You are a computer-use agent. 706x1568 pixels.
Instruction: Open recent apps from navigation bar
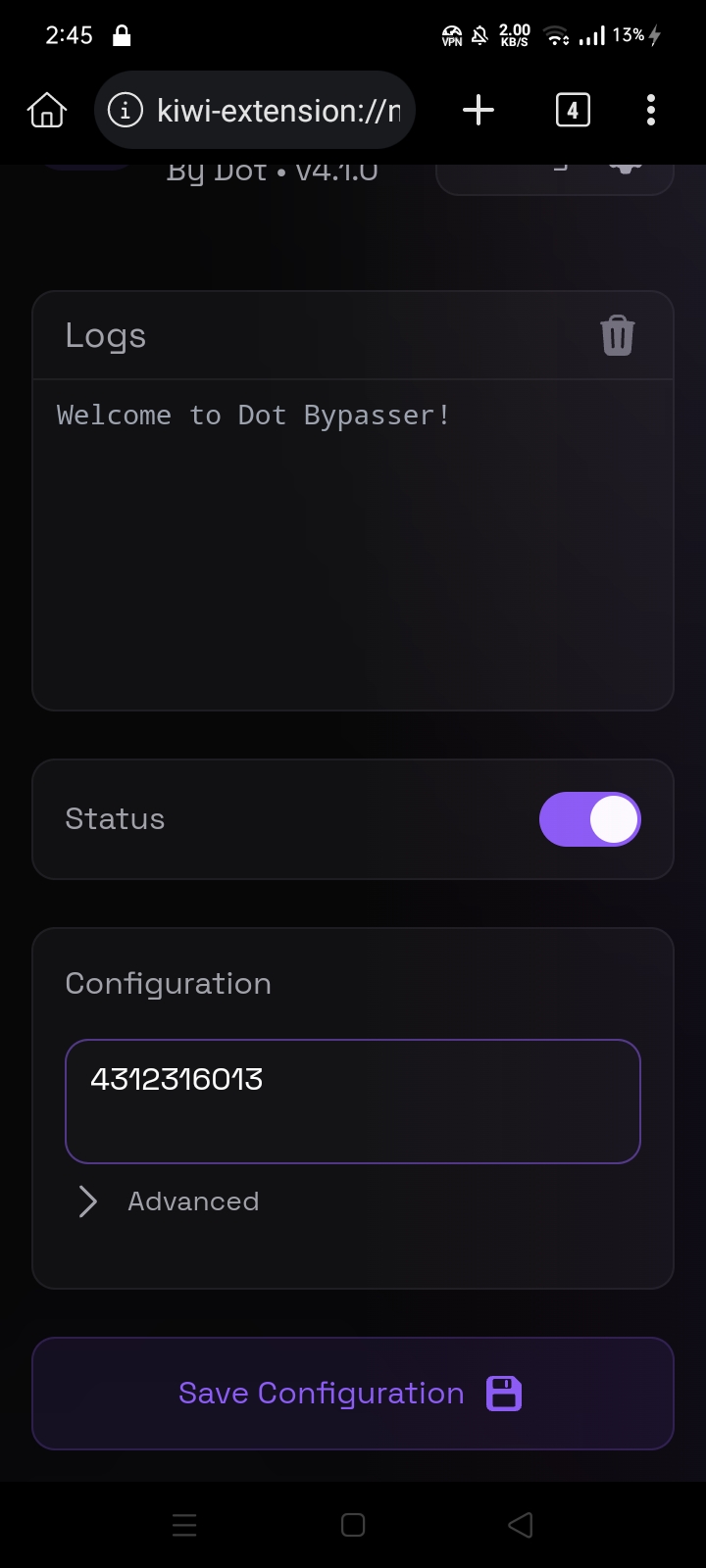[x=184, y=1525]
